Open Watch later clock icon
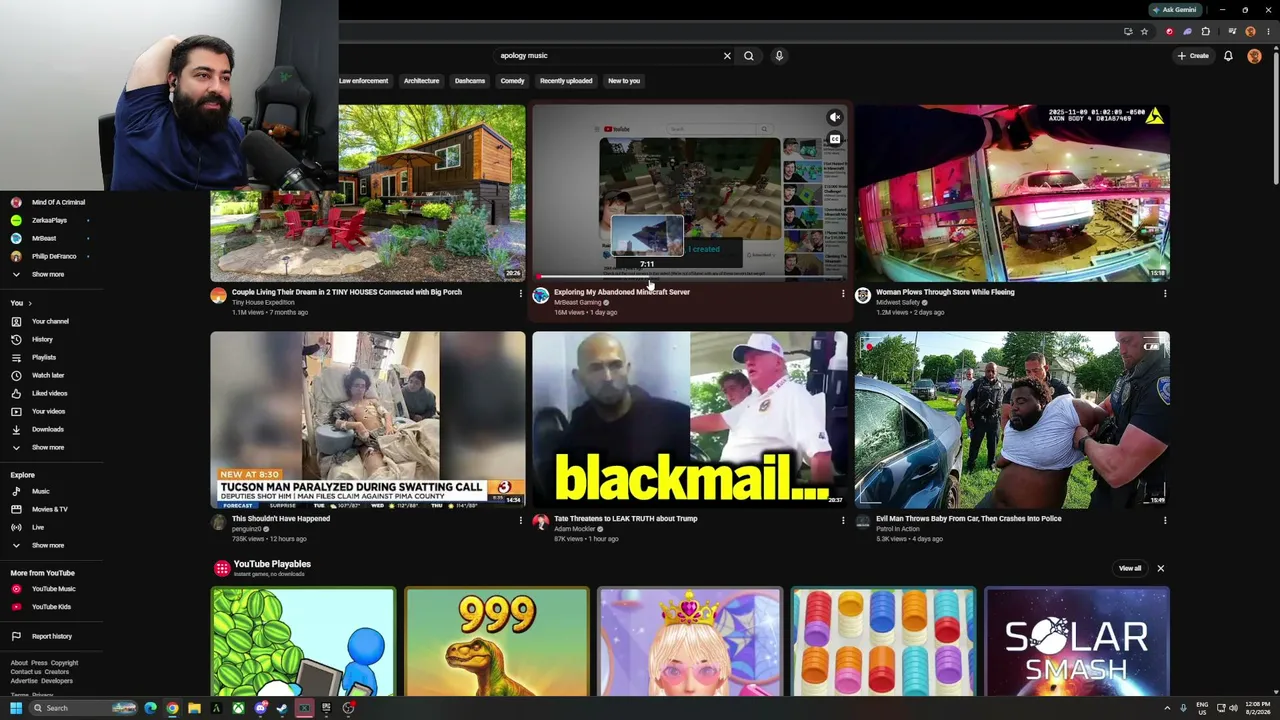The image size is (1280, 720). [16, 375]
